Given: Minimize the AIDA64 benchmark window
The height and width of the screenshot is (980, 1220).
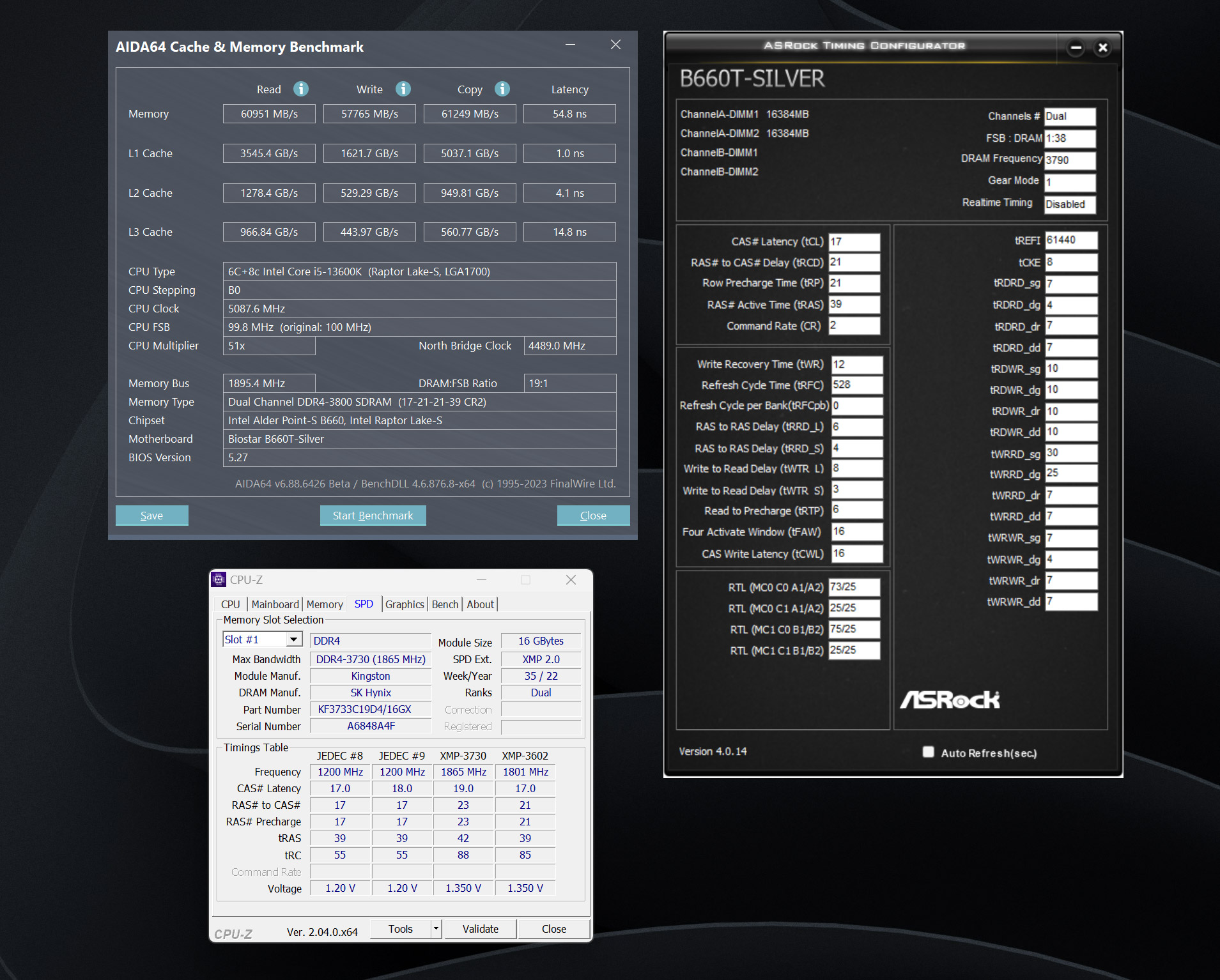Looking at the screenshot, I should (x=570, y=45).
